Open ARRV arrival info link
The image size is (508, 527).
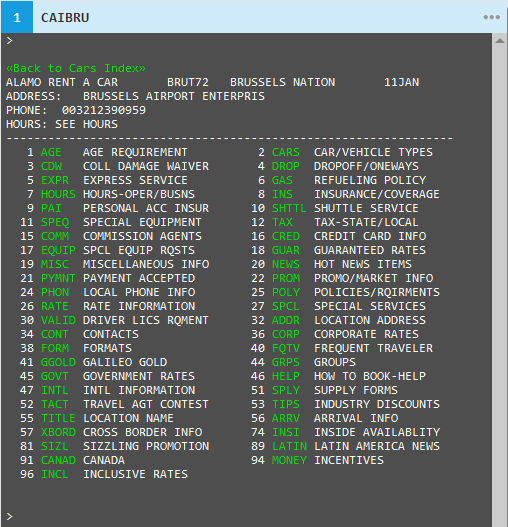[285, 418]
